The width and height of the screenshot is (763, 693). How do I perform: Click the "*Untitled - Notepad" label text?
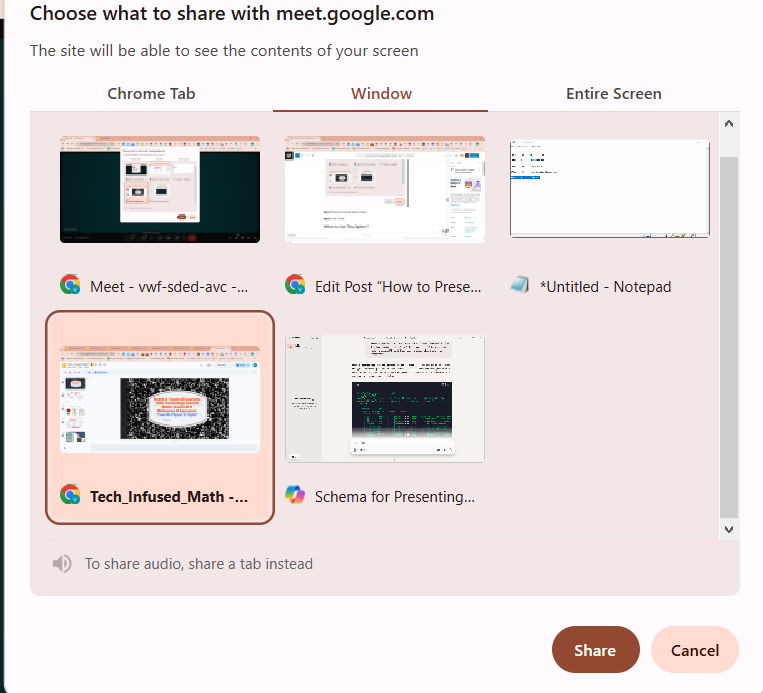coord(605,287)
